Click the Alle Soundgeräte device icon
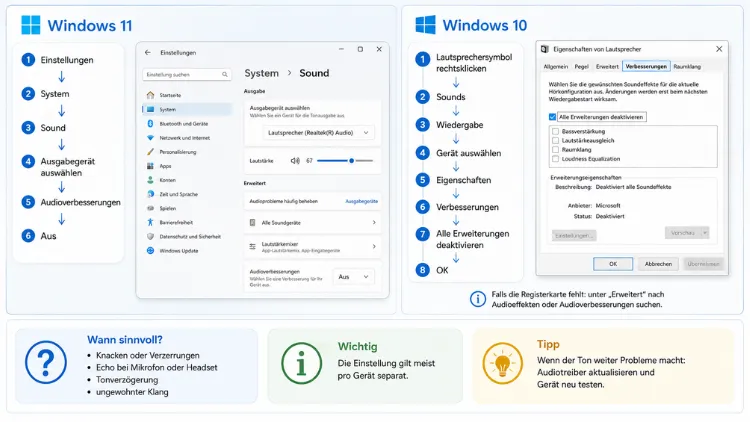750x422 pixels. click(x=253, y=222)
